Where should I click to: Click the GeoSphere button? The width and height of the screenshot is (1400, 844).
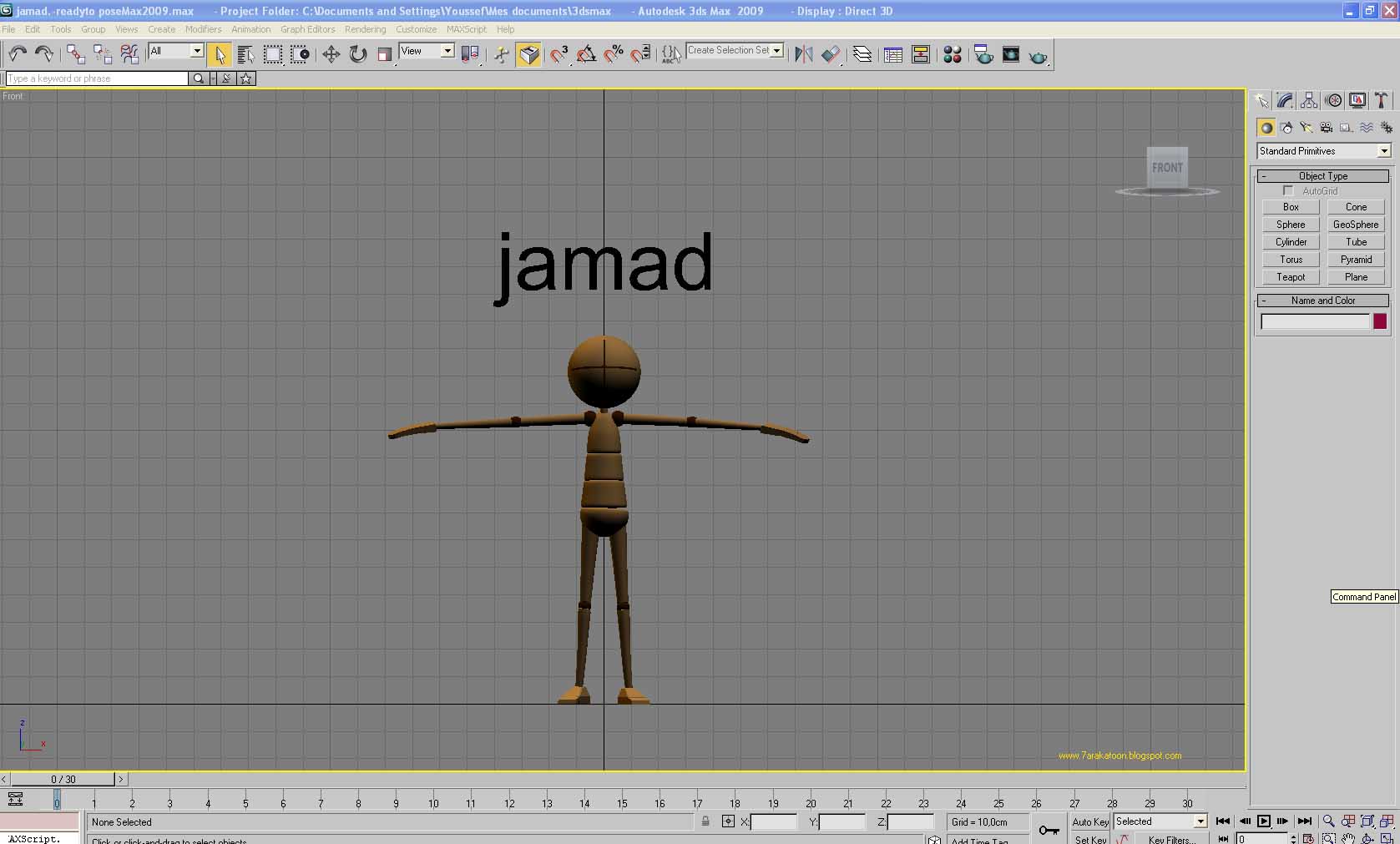pos(1356,225)
